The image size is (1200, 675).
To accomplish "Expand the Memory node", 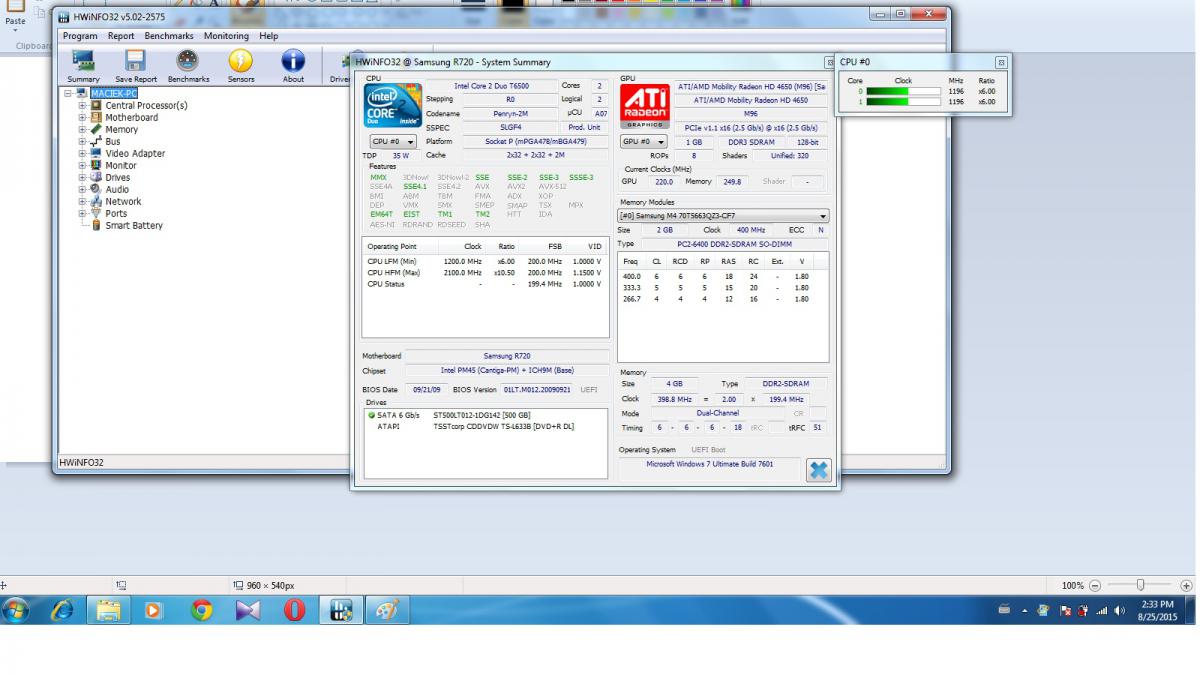I will (x=83, y=130).
